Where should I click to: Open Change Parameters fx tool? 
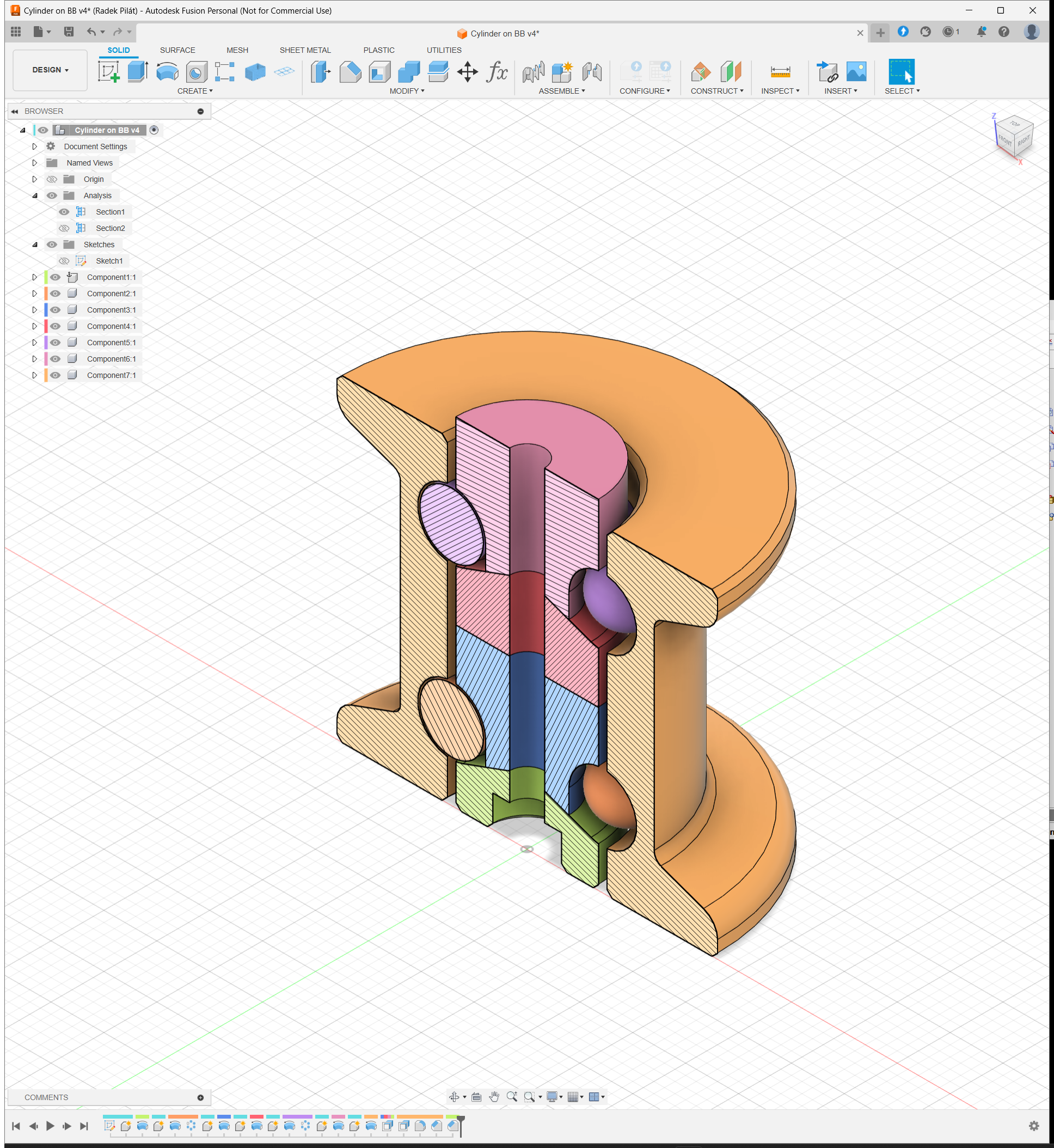(497, 72)
